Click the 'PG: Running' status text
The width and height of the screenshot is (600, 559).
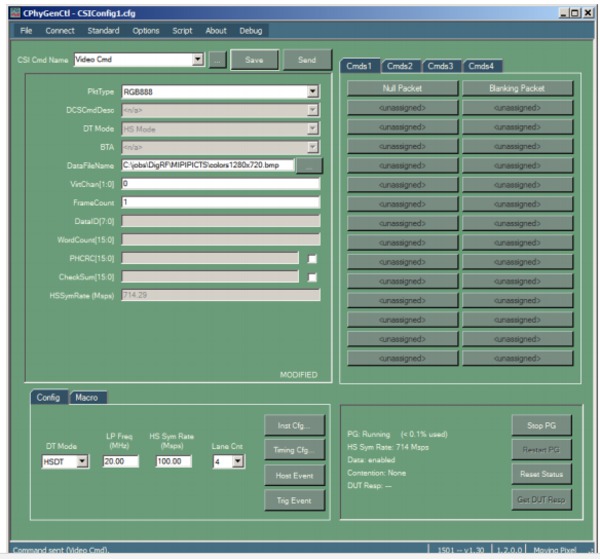click(x=368, y=434)
